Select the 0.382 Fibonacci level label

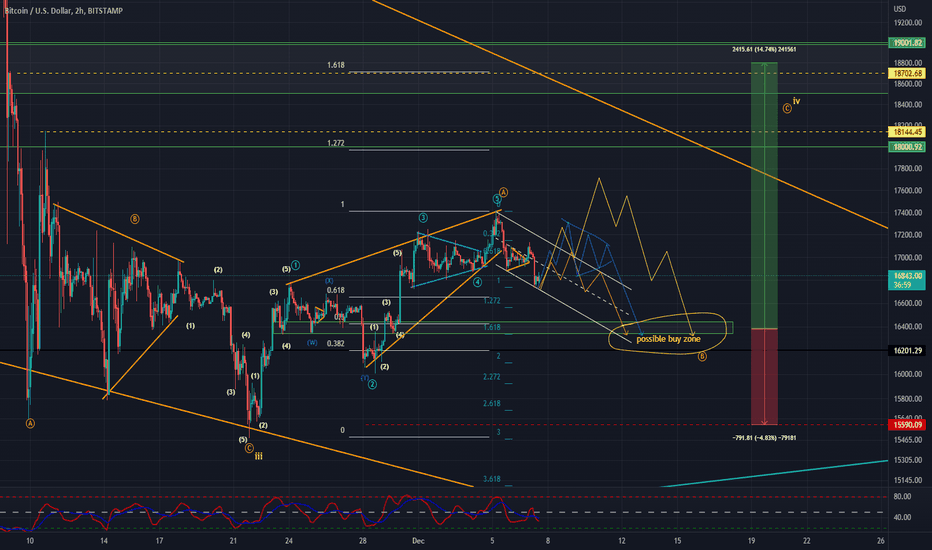(x=335, y=343)
